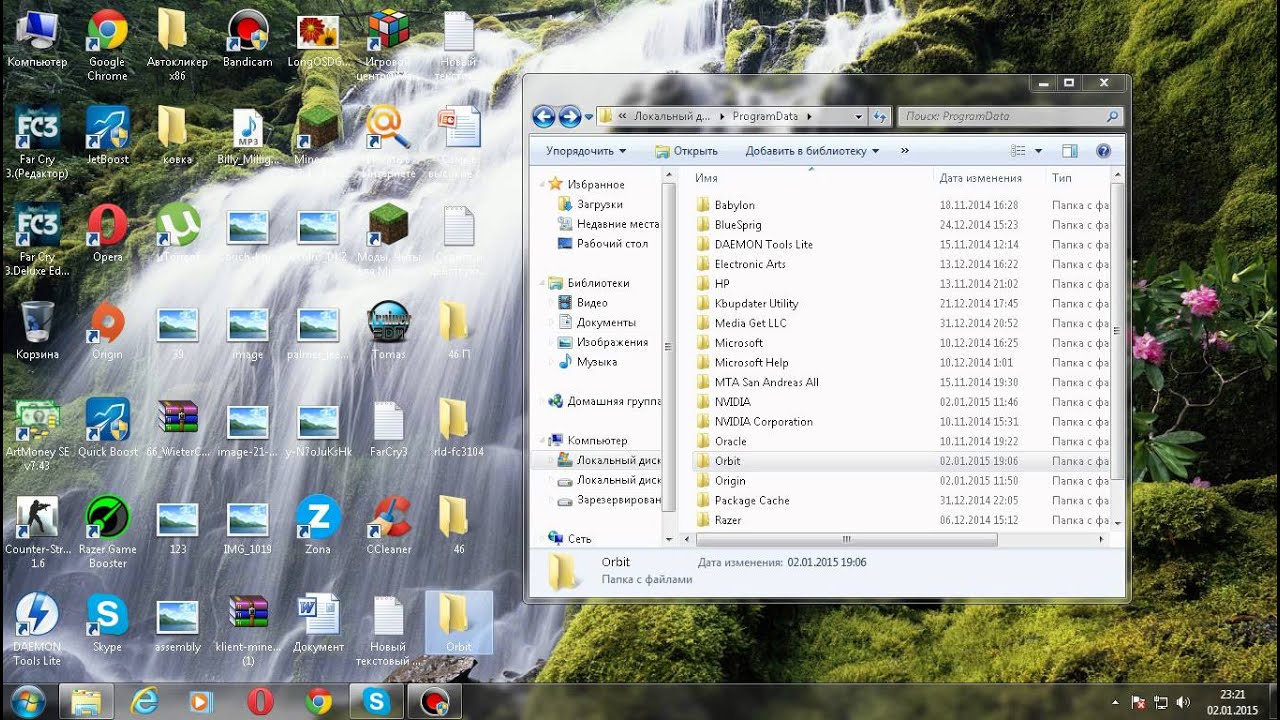Screen dimensions: 1280x720
Task: Sort by the Имя column header
Action: tap(811, 178)
